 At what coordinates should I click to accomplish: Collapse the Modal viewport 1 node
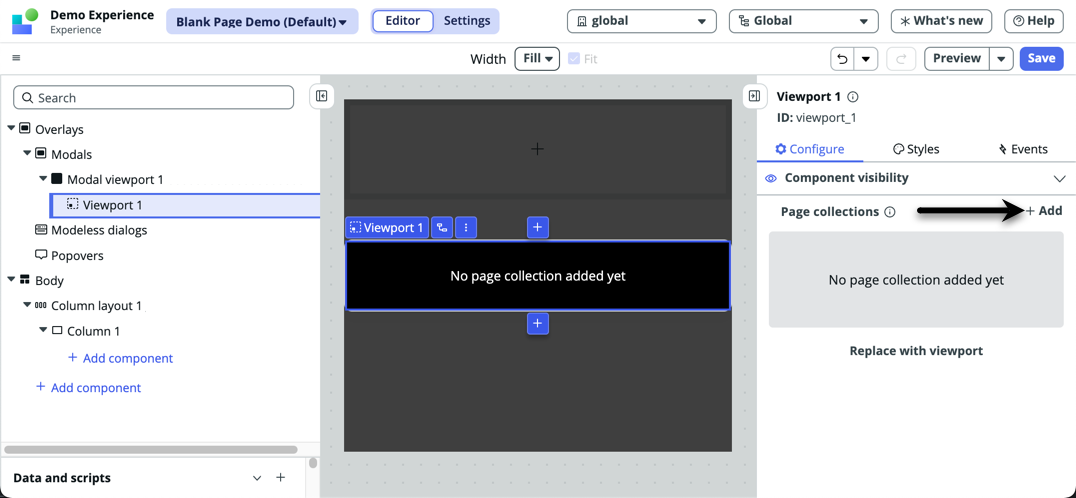point(43,179)
